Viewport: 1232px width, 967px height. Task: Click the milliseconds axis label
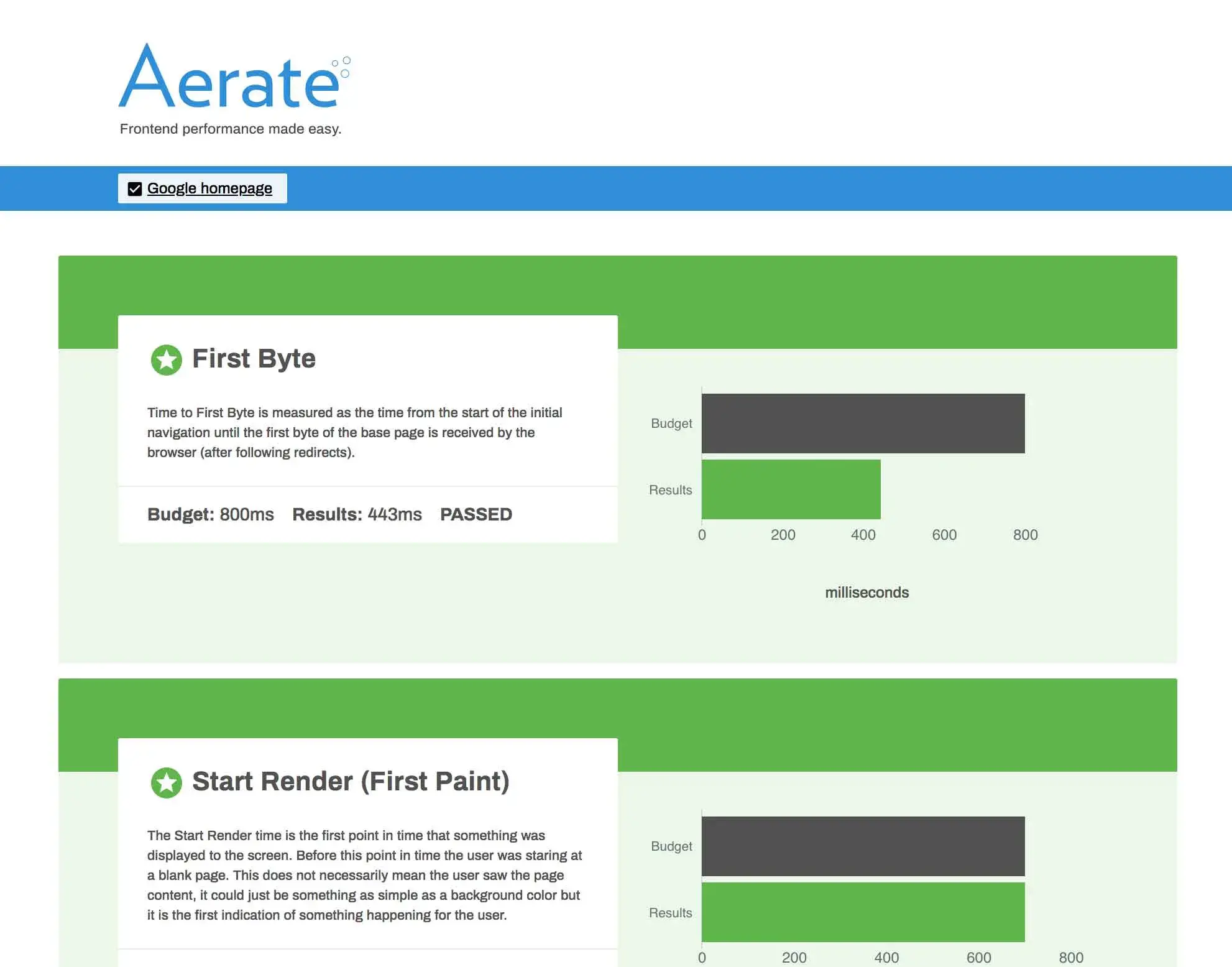pos(867,593)
